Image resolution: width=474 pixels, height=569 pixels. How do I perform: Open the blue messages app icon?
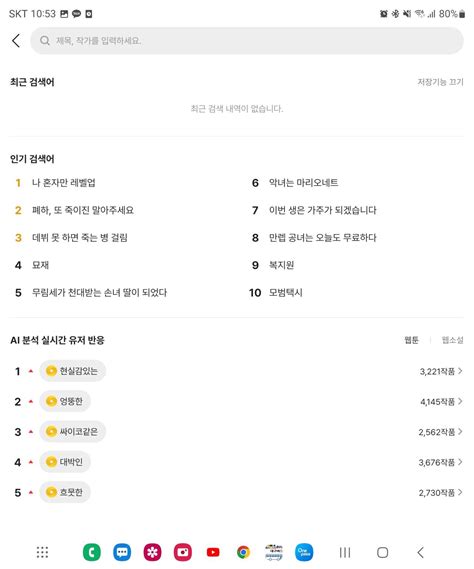coord(122,552)
